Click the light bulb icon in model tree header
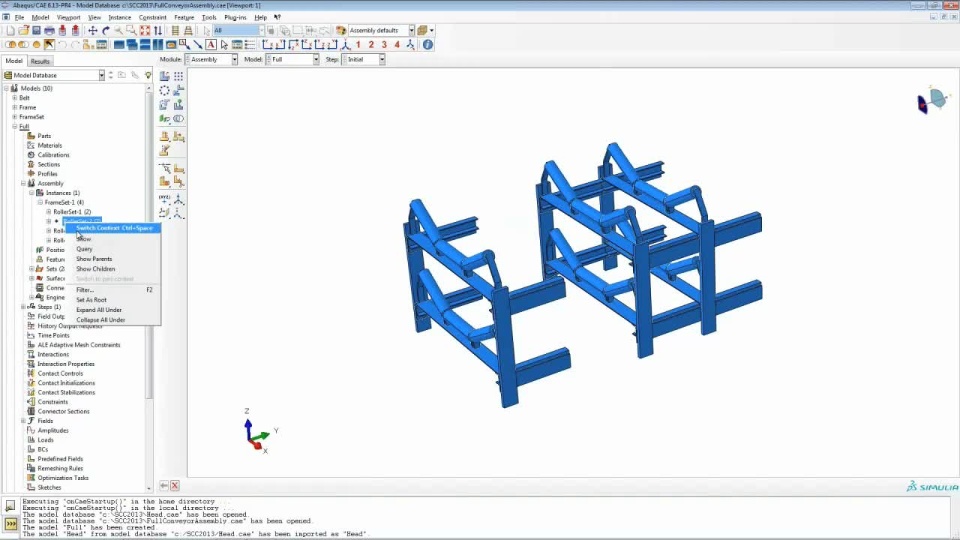 [x=148, y=75]
